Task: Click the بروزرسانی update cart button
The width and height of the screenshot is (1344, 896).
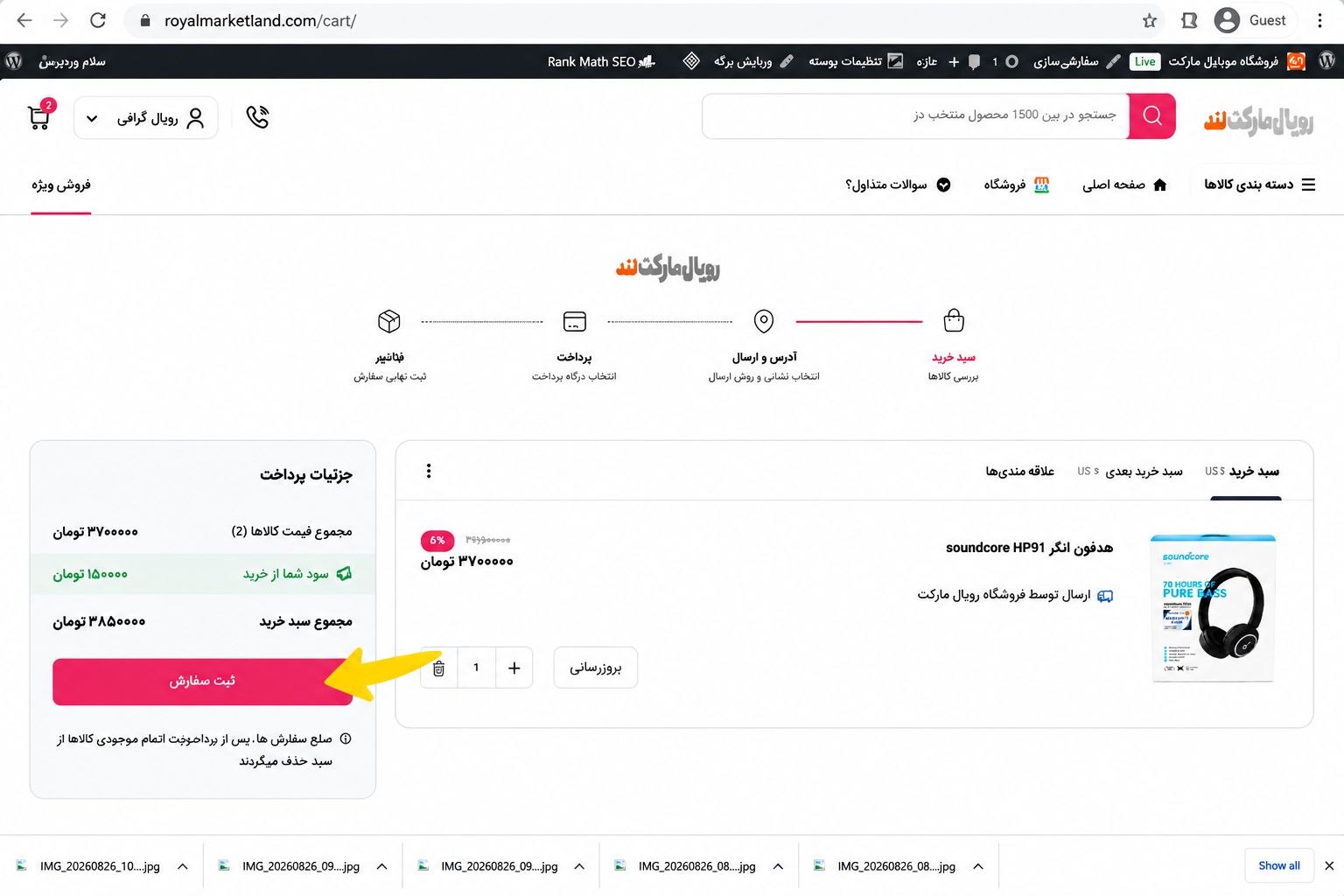Action: tap(596, 668)
